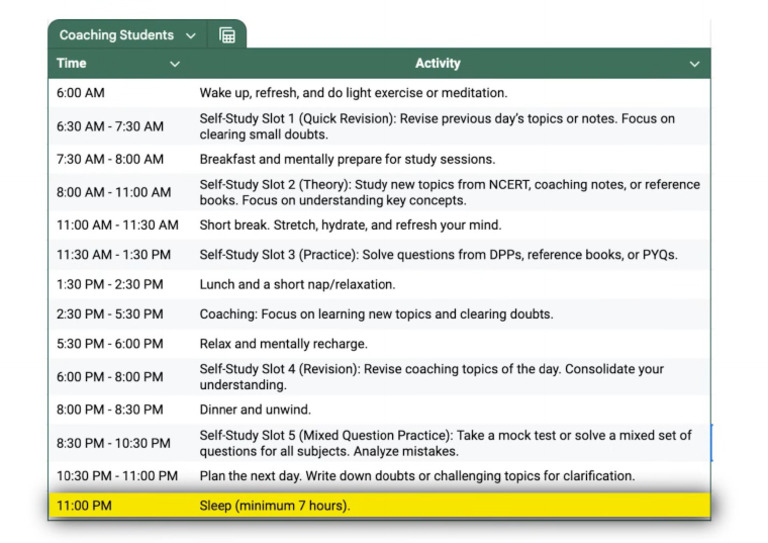Viewport: 768px width, 543px height.
Task: Select the Dinner and unwind cell
Action: 451,409
